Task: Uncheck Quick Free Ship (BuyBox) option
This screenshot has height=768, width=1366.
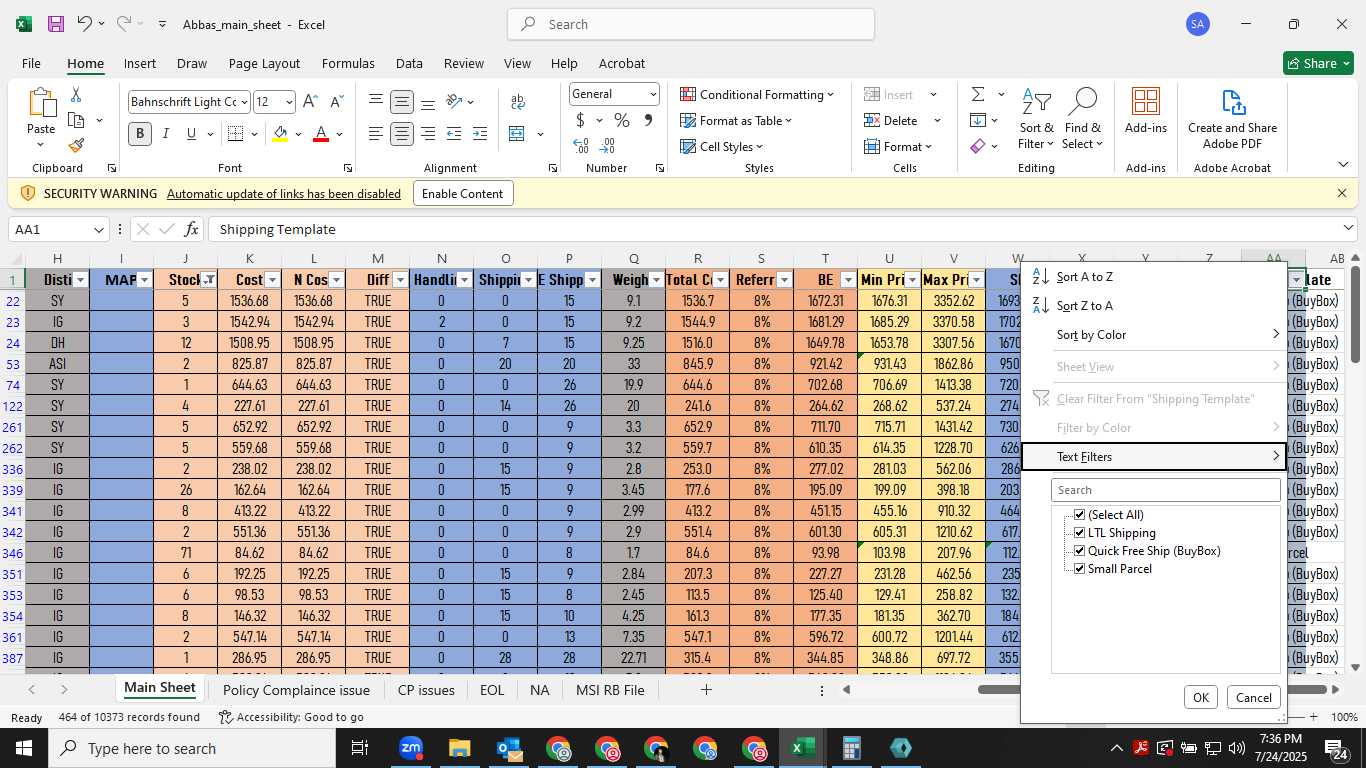Action: coord(1079,551)
